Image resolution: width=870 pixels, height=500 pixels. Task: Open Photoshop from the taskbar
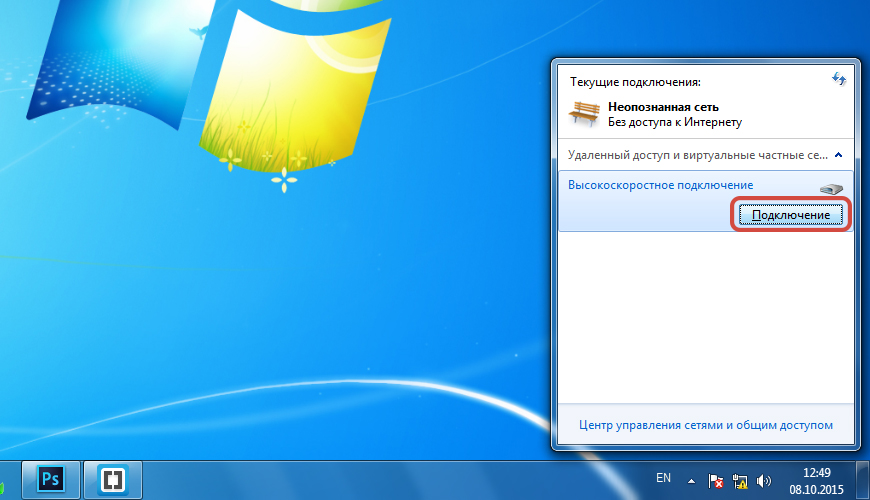[x=51, y=479]
